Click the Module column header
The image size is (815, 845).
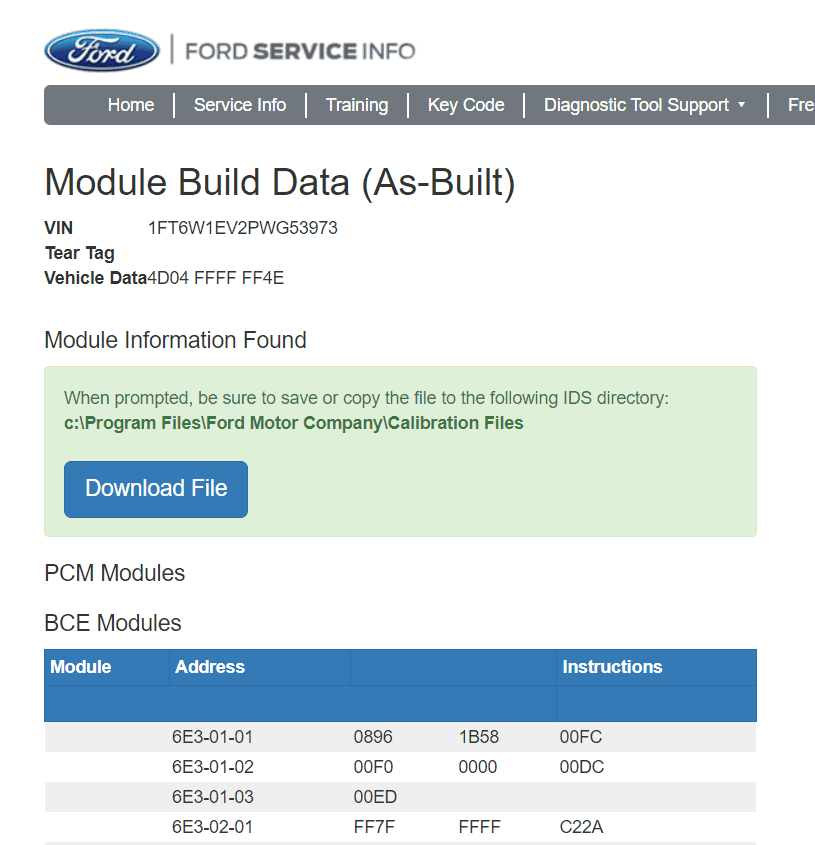tap(81, 666)
